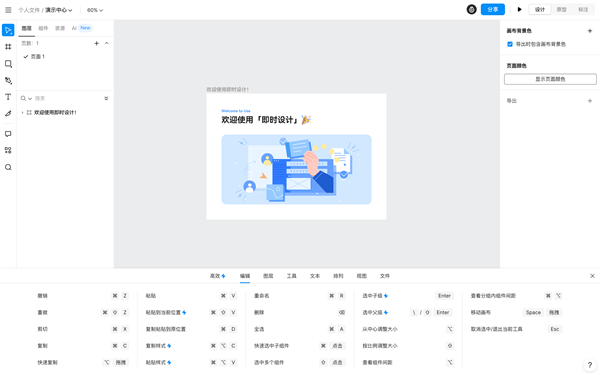Open the AI New tab

tap(82, 28)
